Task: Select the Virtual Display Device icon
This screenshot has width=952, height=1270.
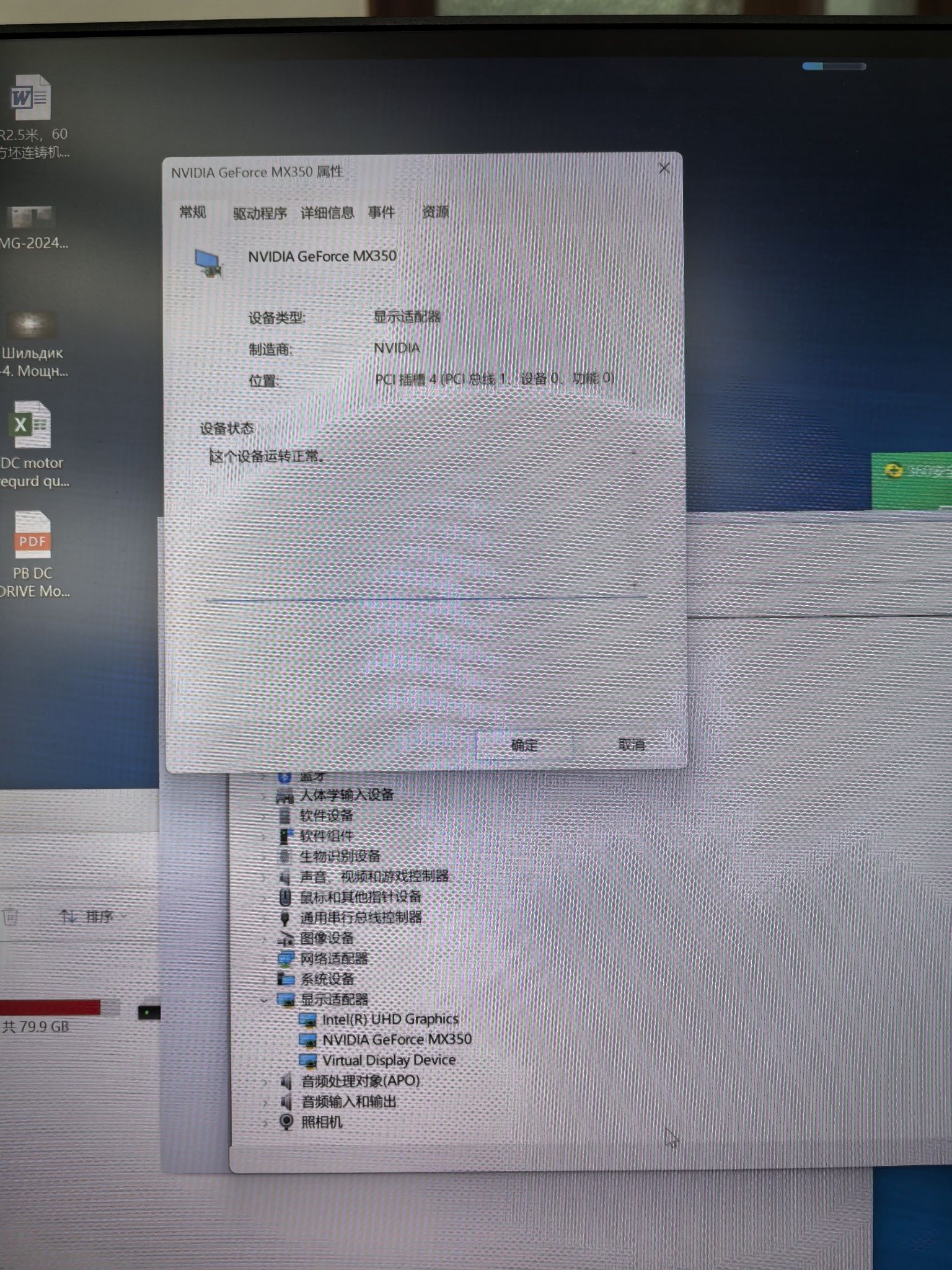Action: (308, 1060)
